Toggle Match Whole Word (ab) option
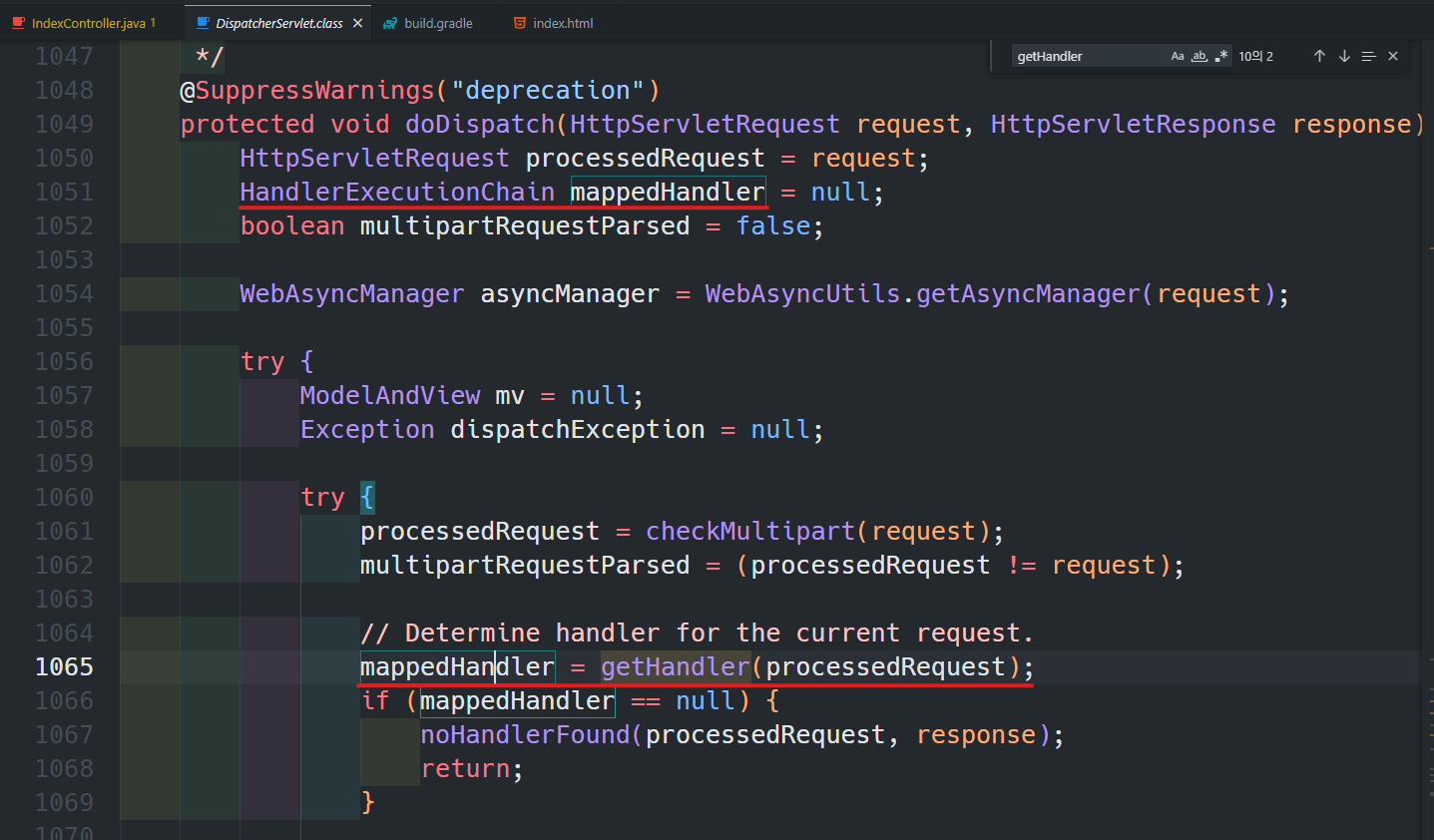 [x=1199, y=56]
